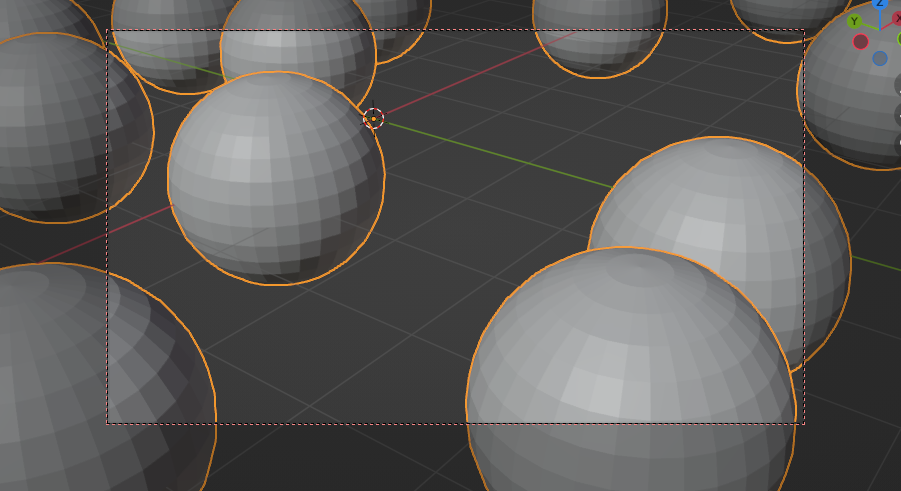The height and width of the screenshot is (491, 901).
Task: Click the green Y axis gizmo handle
Action: click(854, 22)
